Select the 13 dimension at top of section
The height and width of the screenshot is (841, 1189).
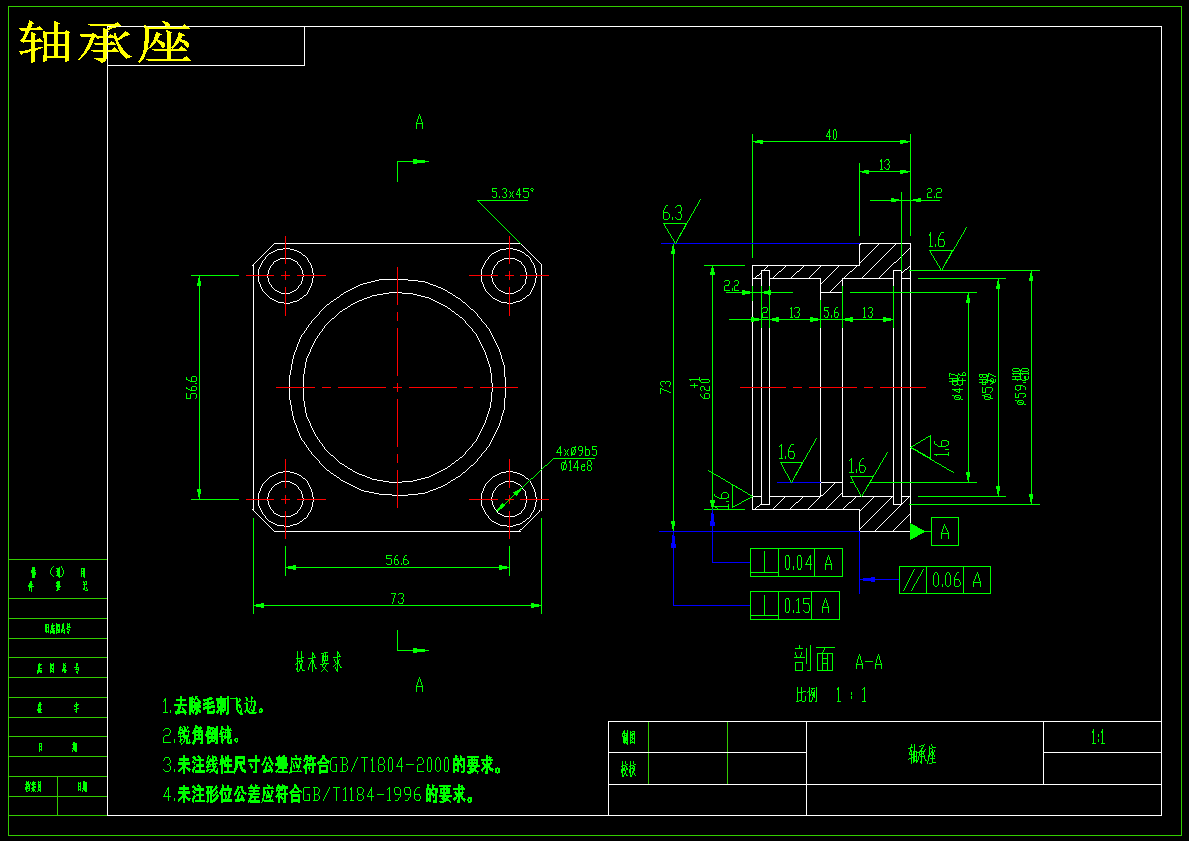884,165
